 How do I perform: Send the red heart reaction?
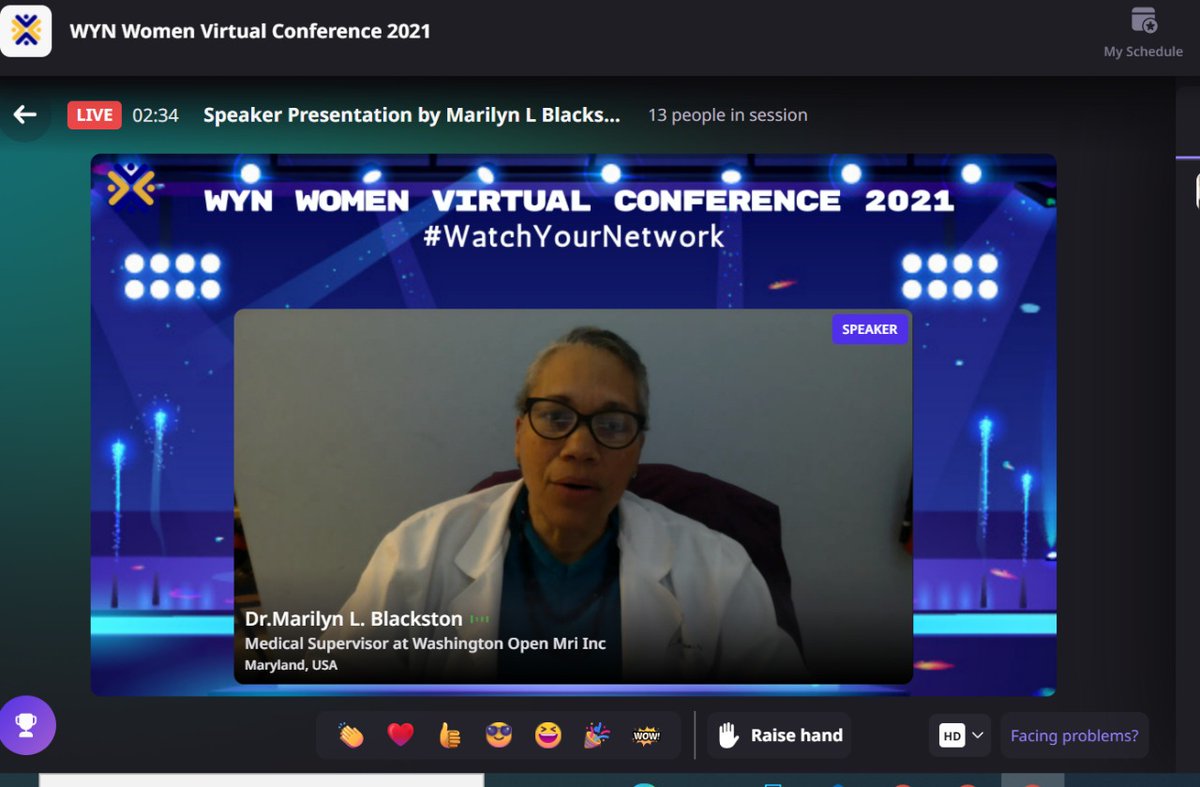401,736
